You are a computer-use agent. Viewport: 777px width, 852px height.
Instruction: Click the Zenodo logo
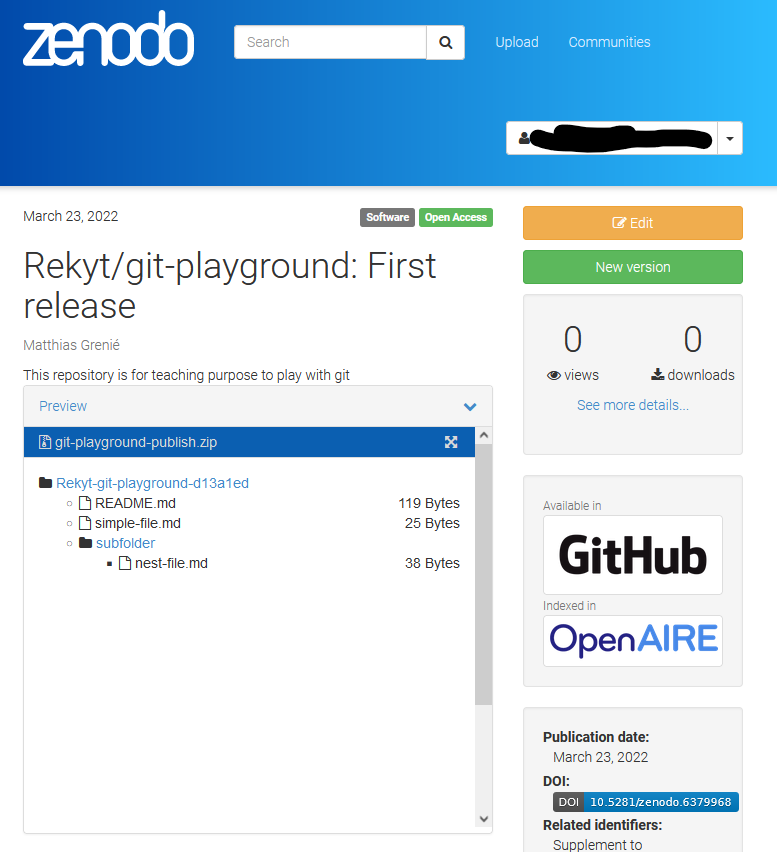[108, 39]
